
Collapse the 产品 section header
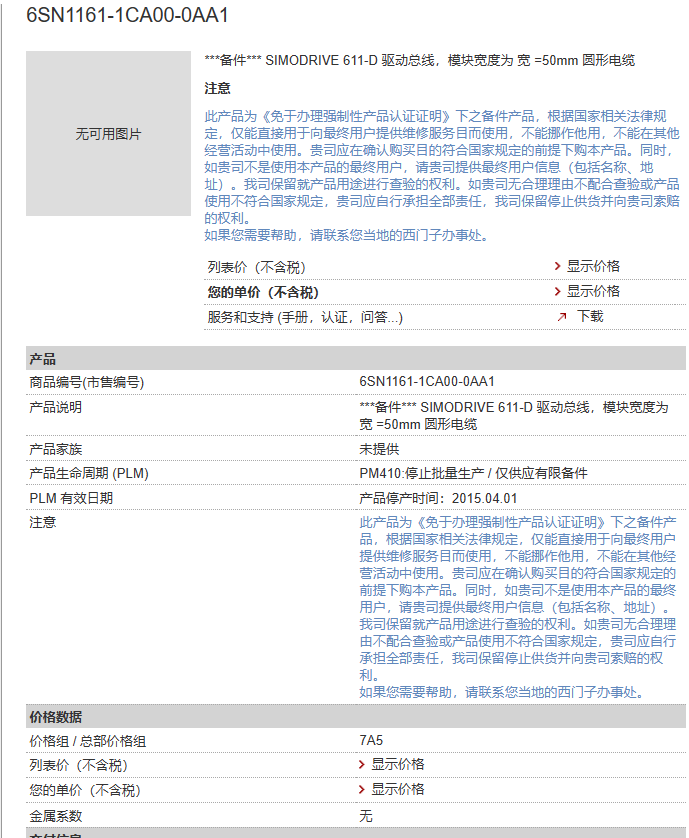pyautogui.click(x=44, y=360)
